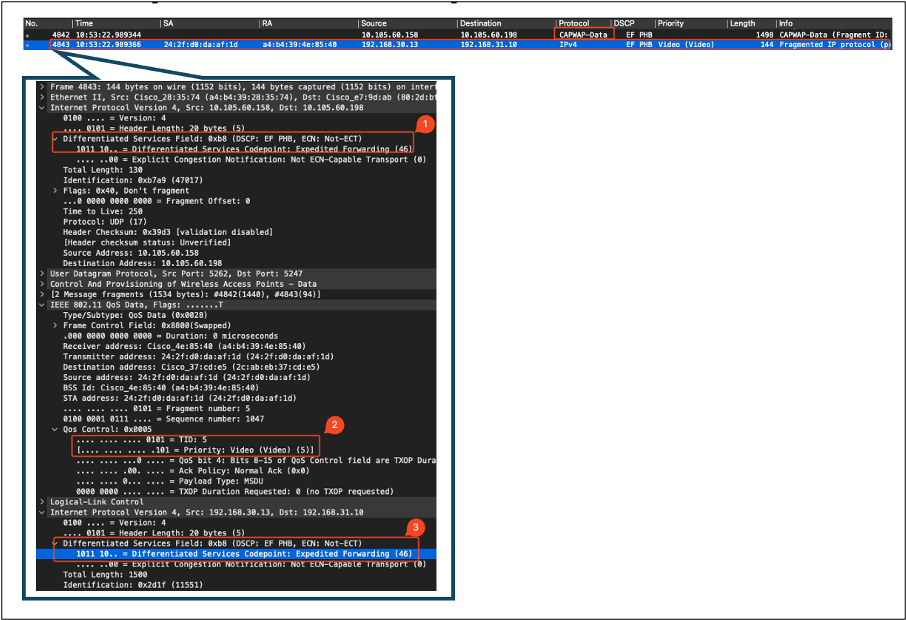Expand Frame Control Field 0x8800 node
Viewport: 906px width, 620px height.
(55, 325)
